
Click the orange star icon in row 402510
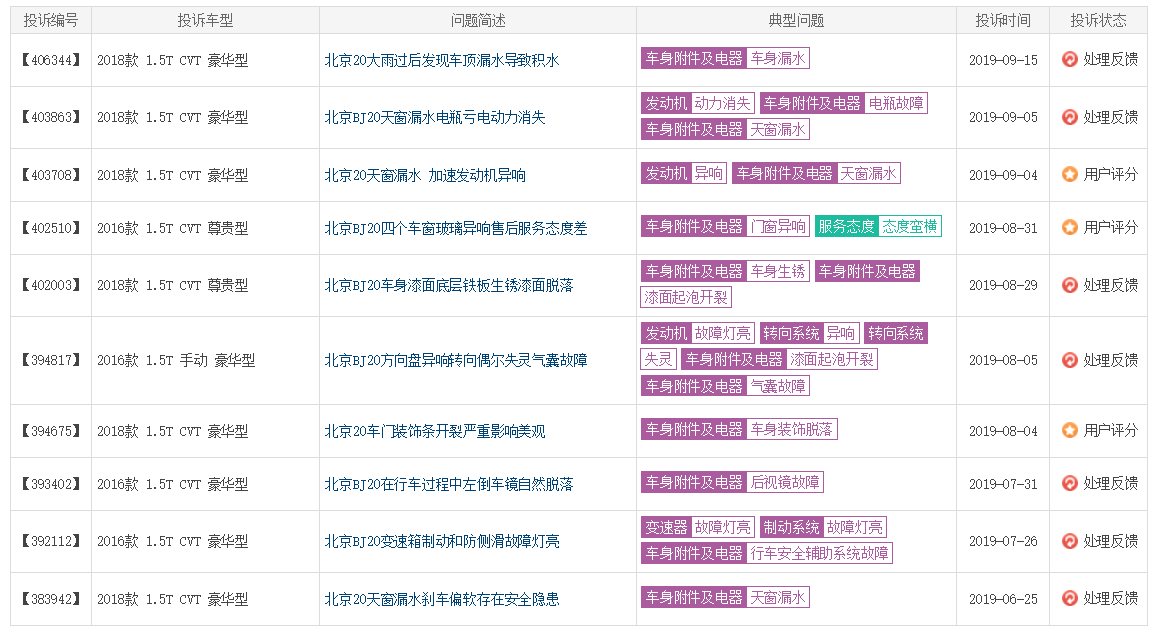click(x=1070, y=227)
